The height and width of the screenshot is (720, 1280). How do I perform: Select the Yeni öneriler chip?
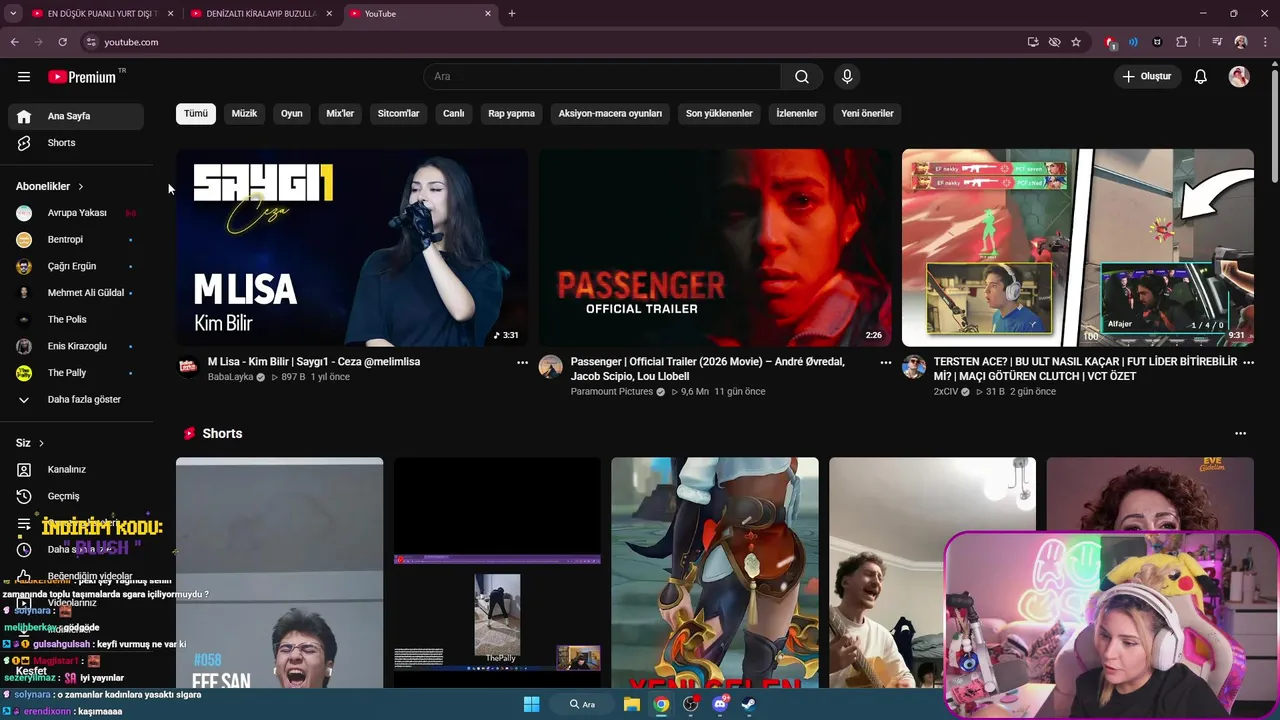pos(867,114)
